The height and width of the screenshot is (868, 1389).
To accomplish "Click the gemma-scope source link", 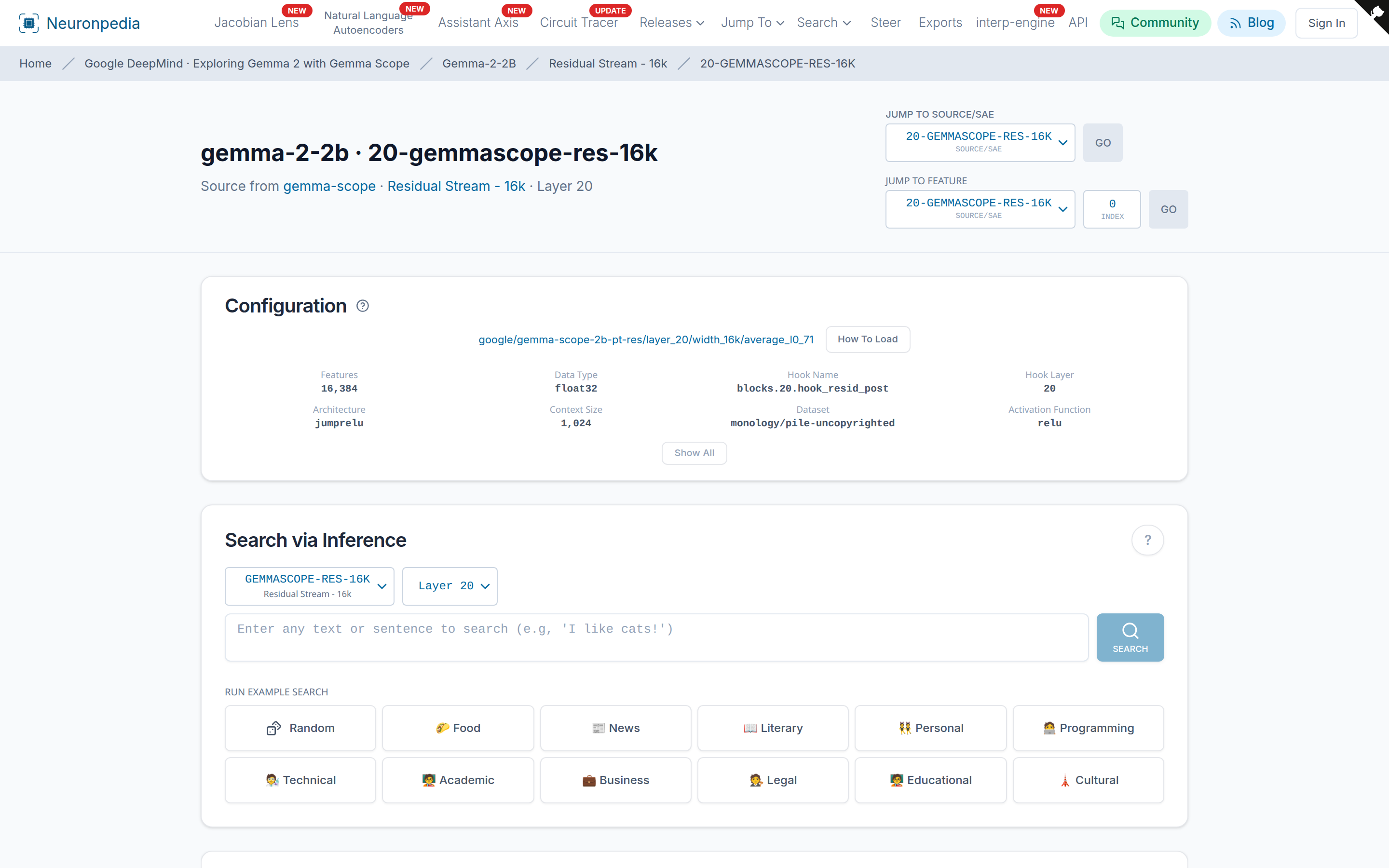I will click(x=329, y=187).
